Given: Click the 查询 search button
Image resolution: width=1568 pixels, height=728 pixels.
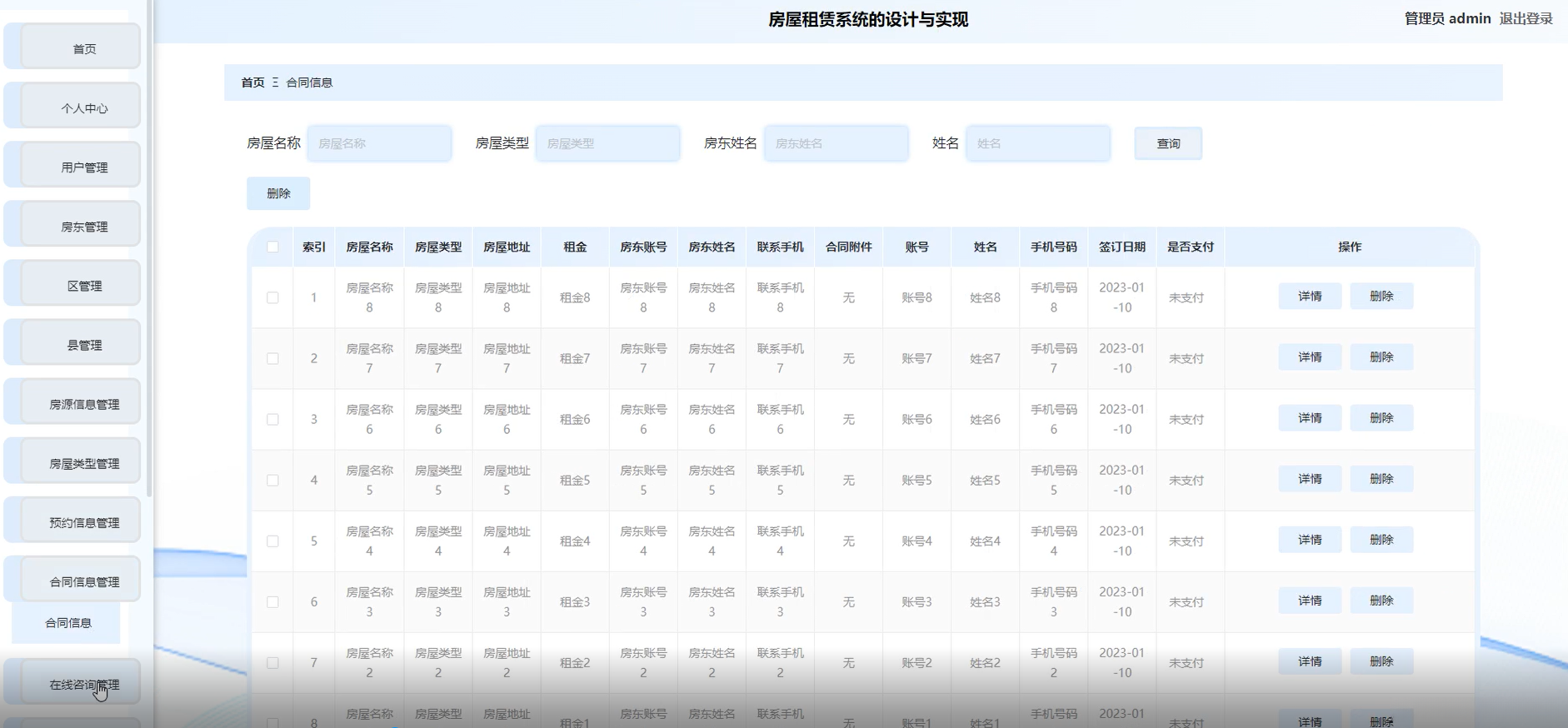Looking at the screenshot, I should 1167,143.
